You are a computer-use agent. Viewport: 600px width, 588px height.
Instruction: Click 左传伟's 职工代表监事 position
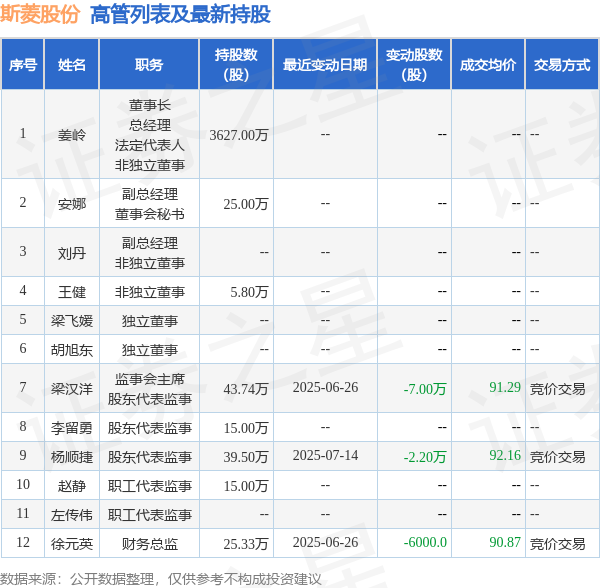pos(150,515)
